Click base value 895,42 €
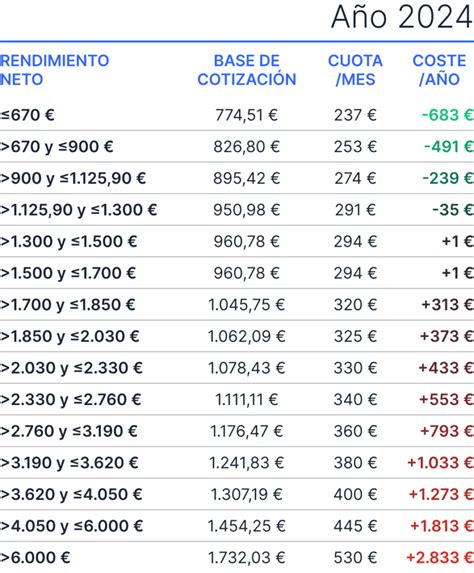 [247, 178]
